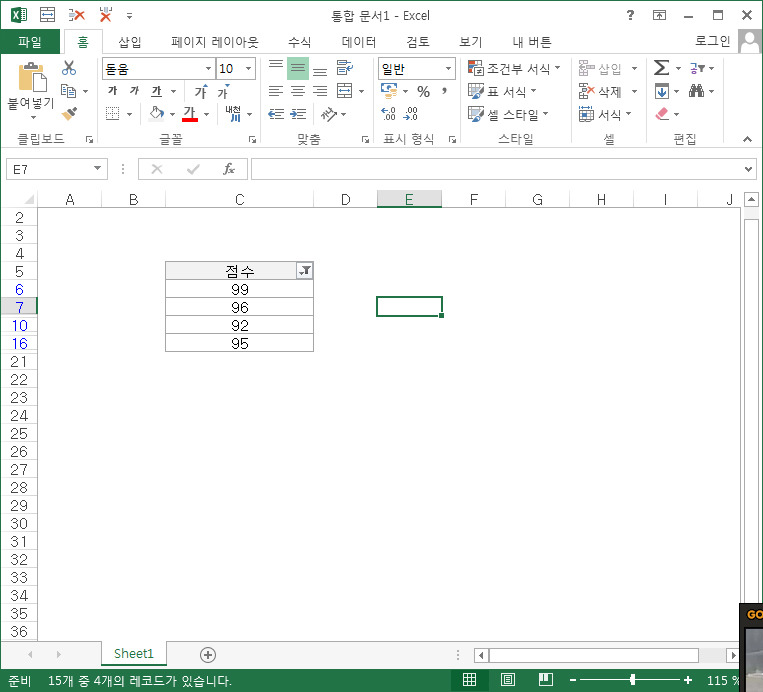Image resolution: width=763 pixels, height=692 pixels.
Task: Toggle italic formatting
Action: pyautogui.click(x=134, y=91)
